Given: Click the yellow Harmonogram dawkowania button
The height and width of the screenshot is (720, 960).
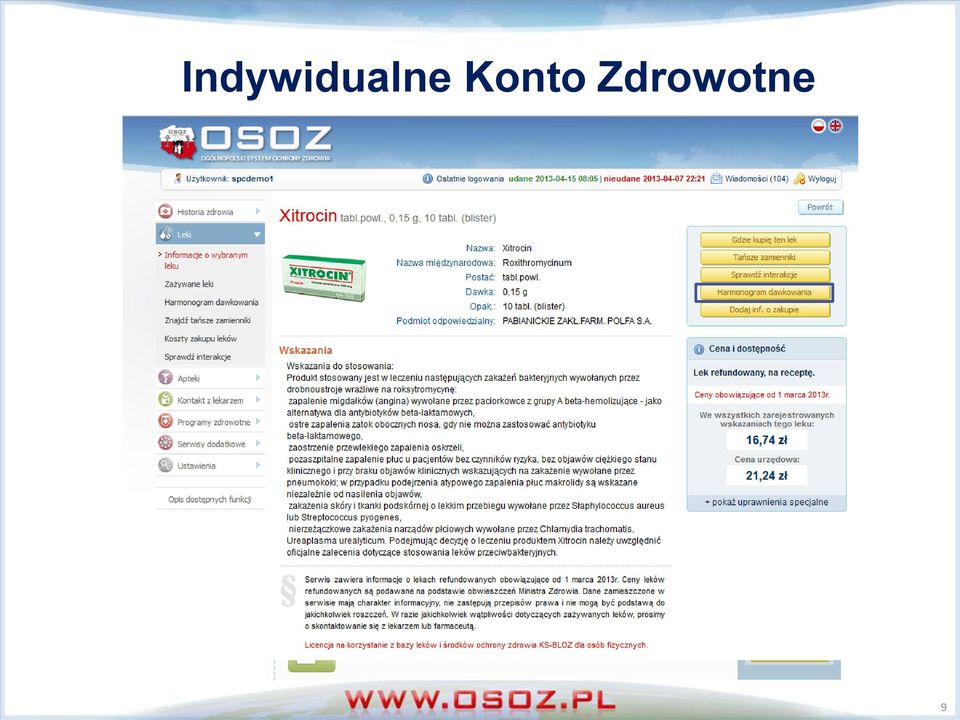Looking at the screenshot, I should (764, 292).
